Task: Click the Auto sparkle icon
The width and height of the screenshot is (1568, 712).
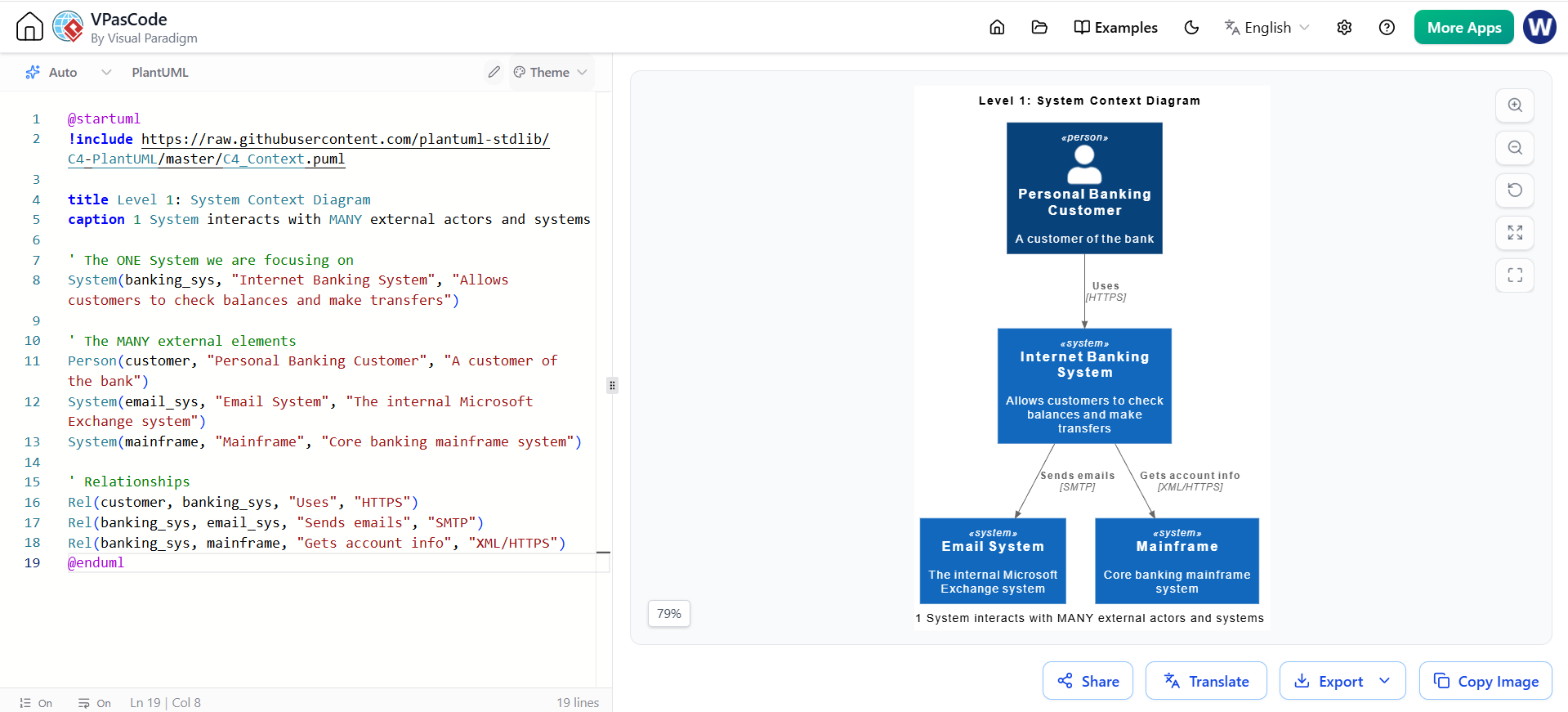Action: click(33, 72)
